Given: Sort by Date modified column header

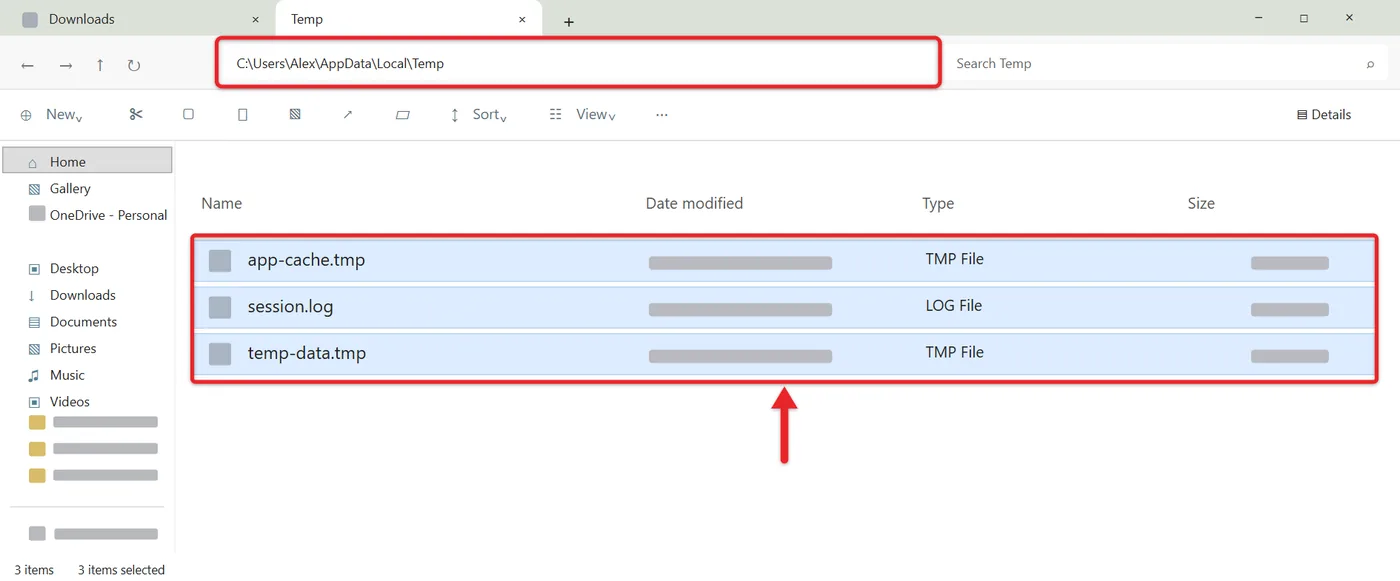Looking at the screenshot, I should [694, 203].
